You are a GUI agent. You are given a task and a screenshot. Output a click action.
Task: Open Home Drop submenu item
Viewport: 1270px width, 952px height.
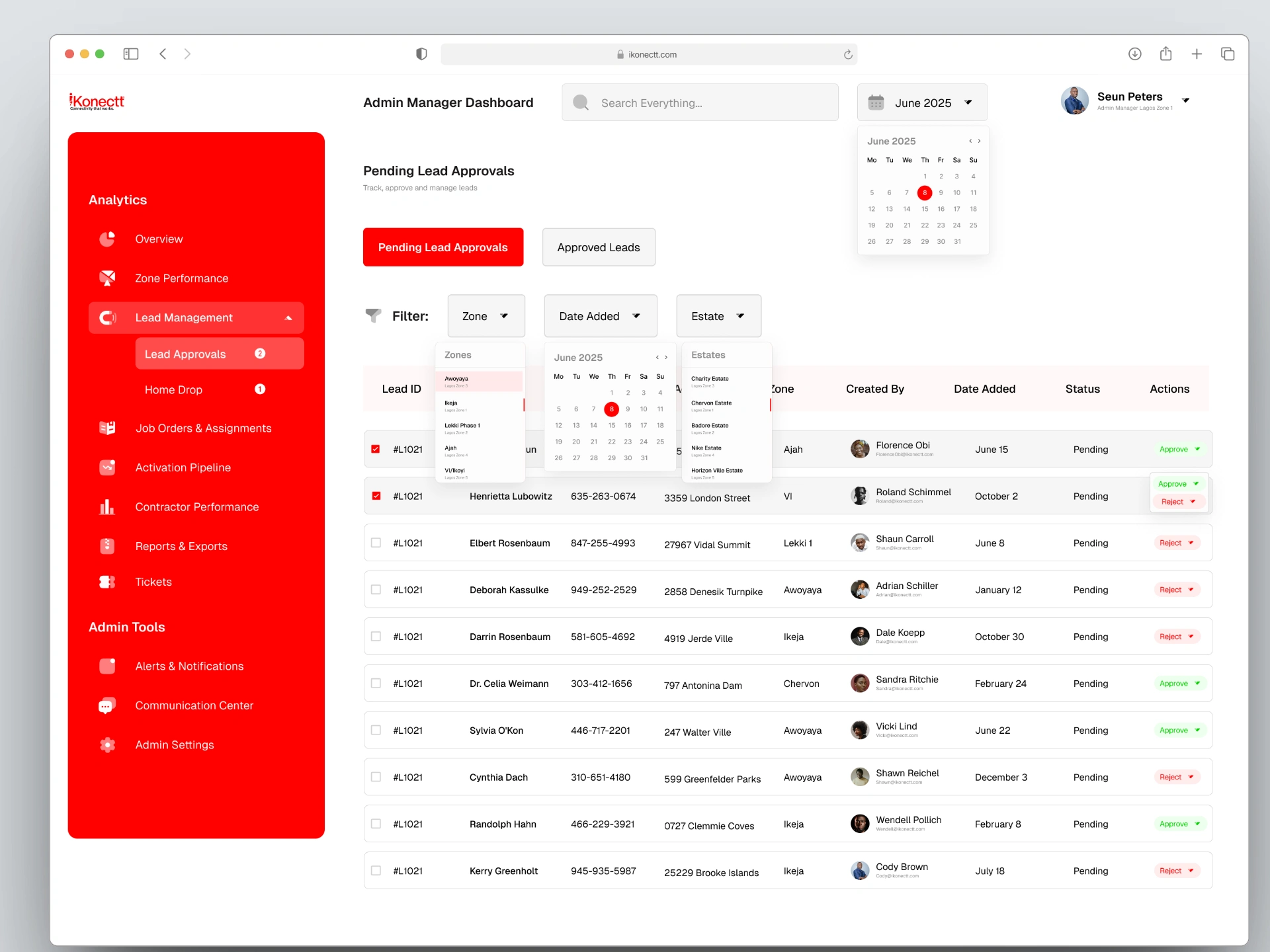[x=173, y=389]
